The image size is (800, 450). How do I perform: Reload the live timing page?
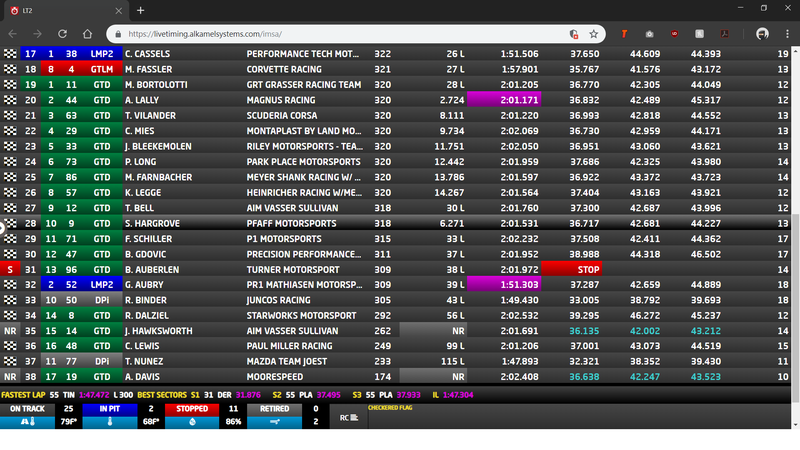[x=62, y=34]
